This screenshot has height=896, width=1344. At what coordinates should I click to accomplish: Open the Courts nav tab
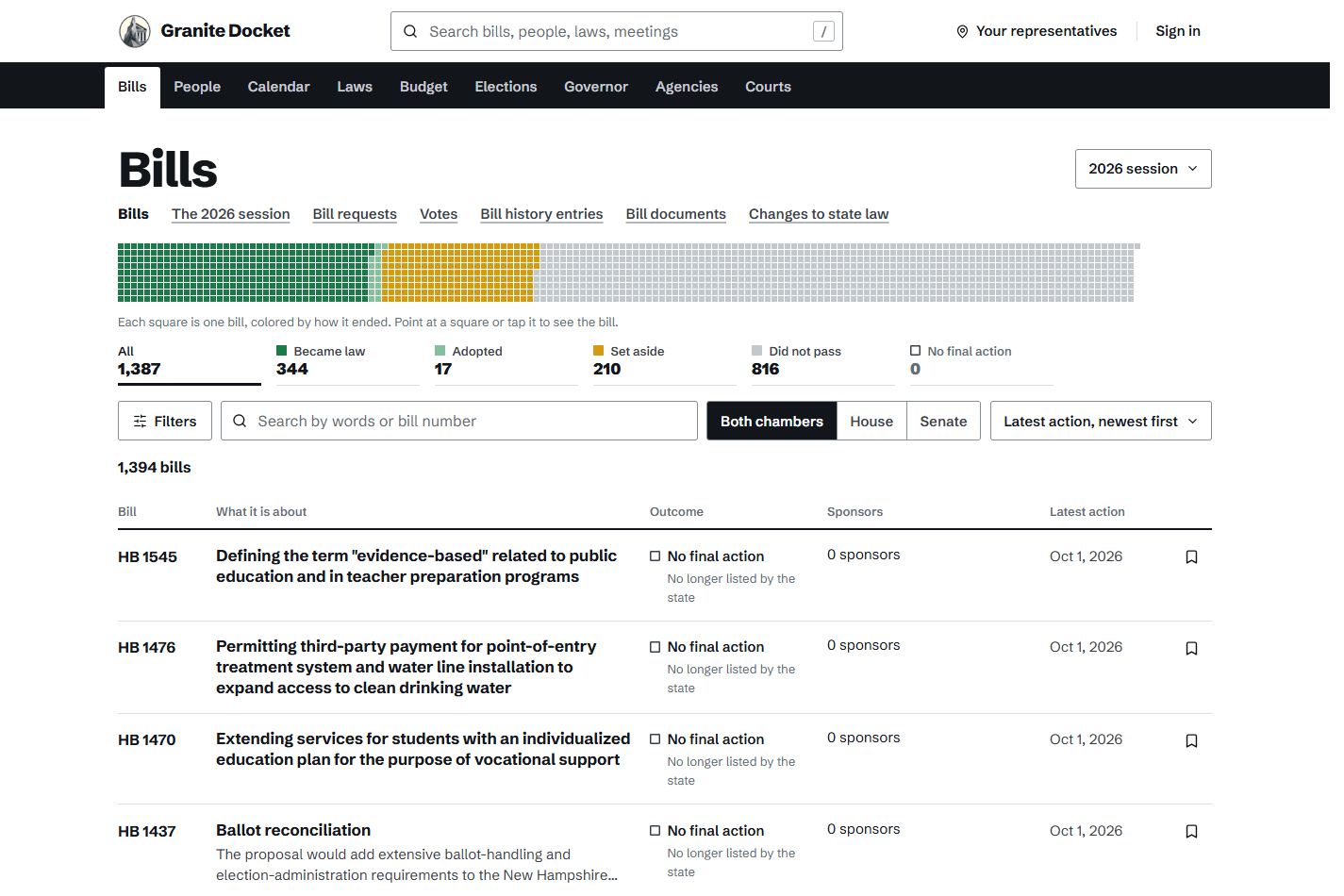pos(768,87)
